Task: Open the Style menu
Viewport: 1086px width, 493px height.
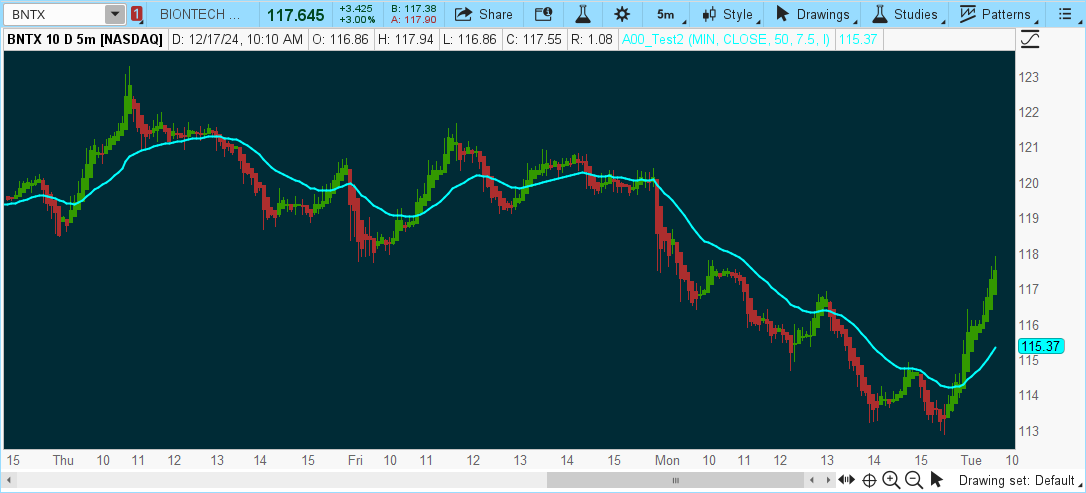Action: (728, 14)
